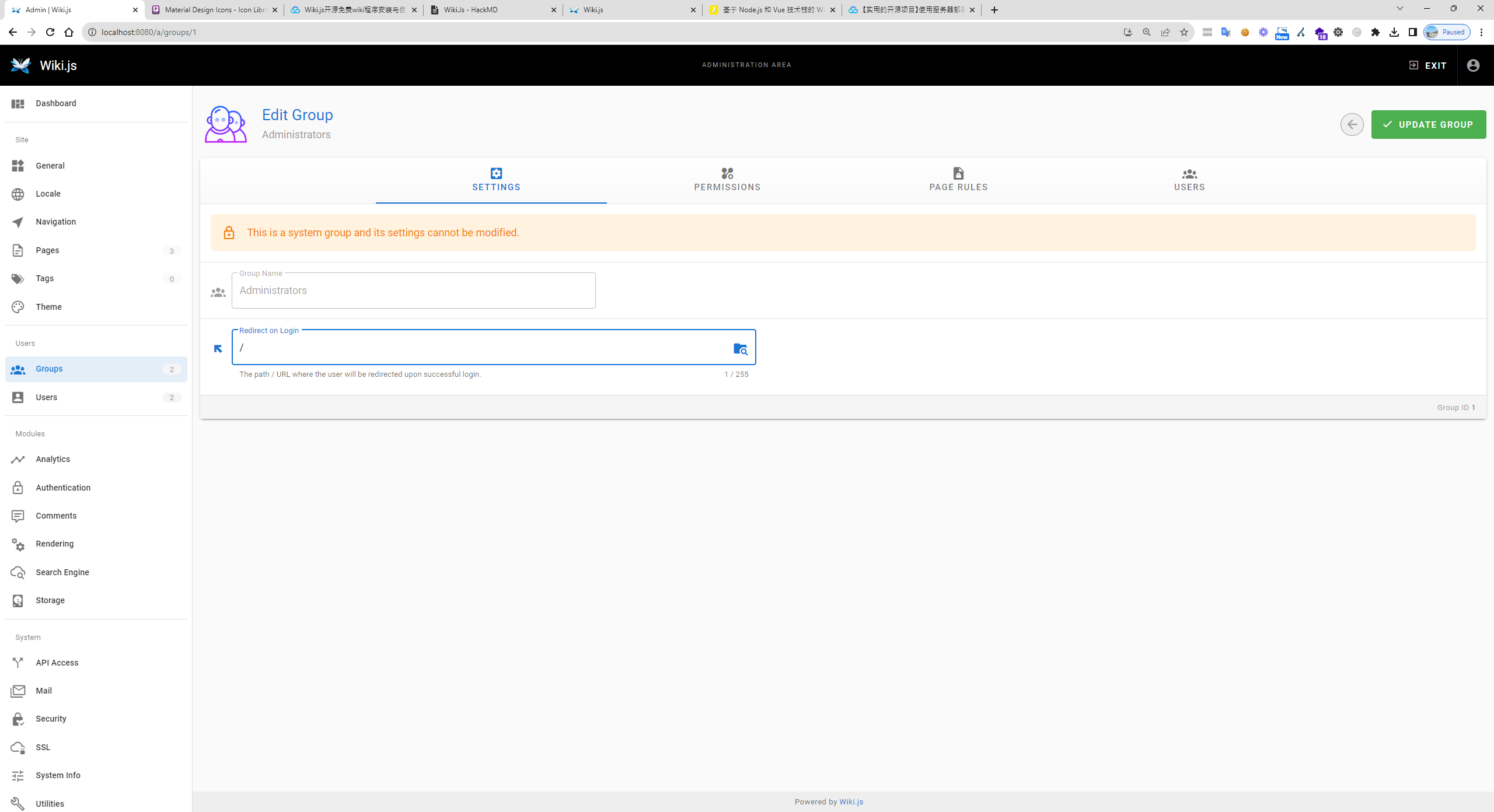Open Rendering module settings

click(x=54, y=544)
